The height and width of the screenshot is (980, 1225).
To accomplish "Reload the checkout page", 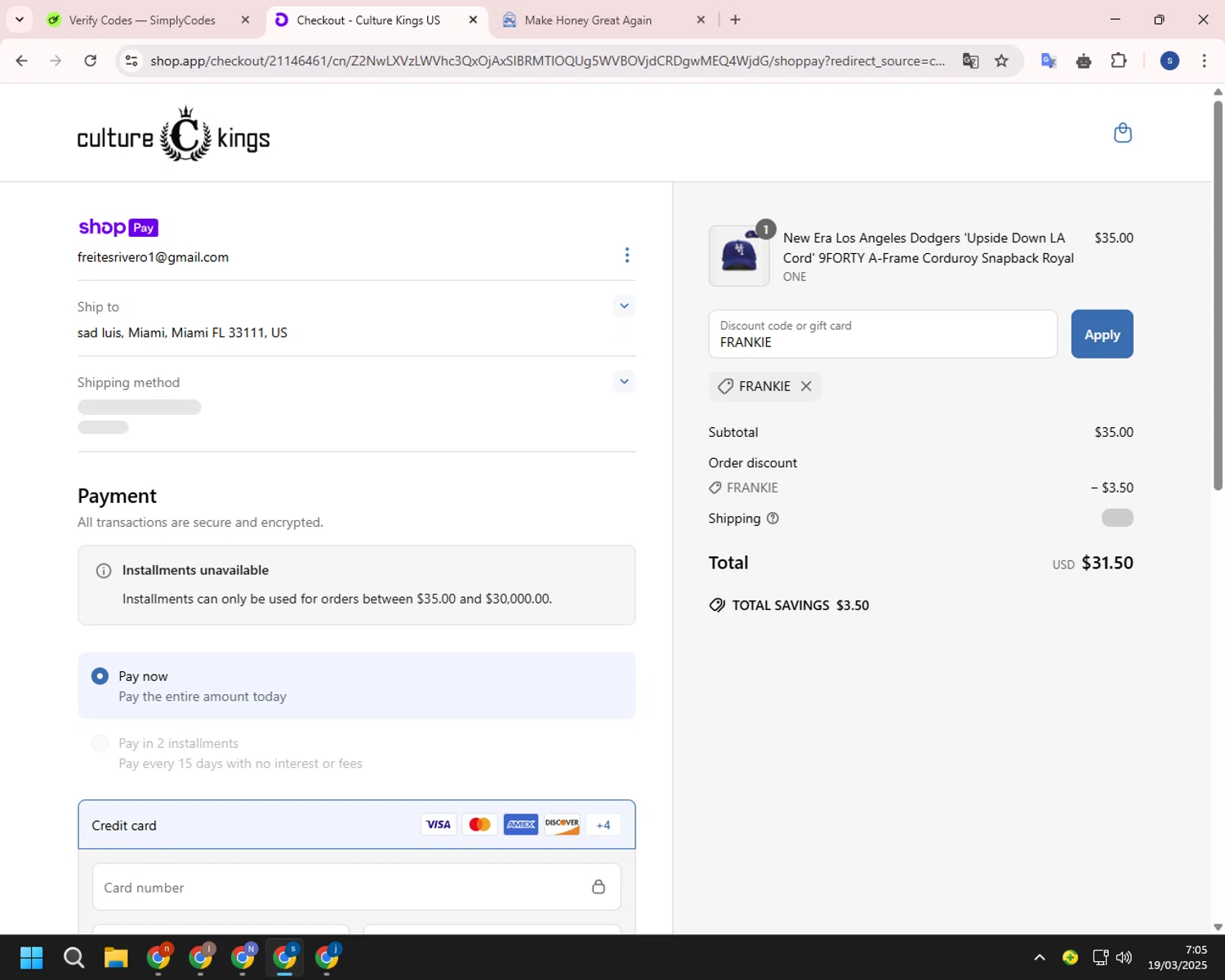I will coord(91,60).
